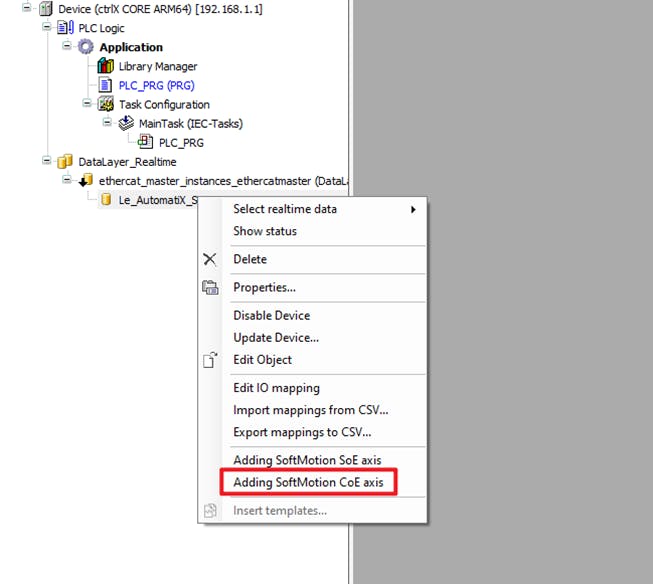Click the Delete X icon in the context menu
653x584 pixels.
click(x=210, y=259)
